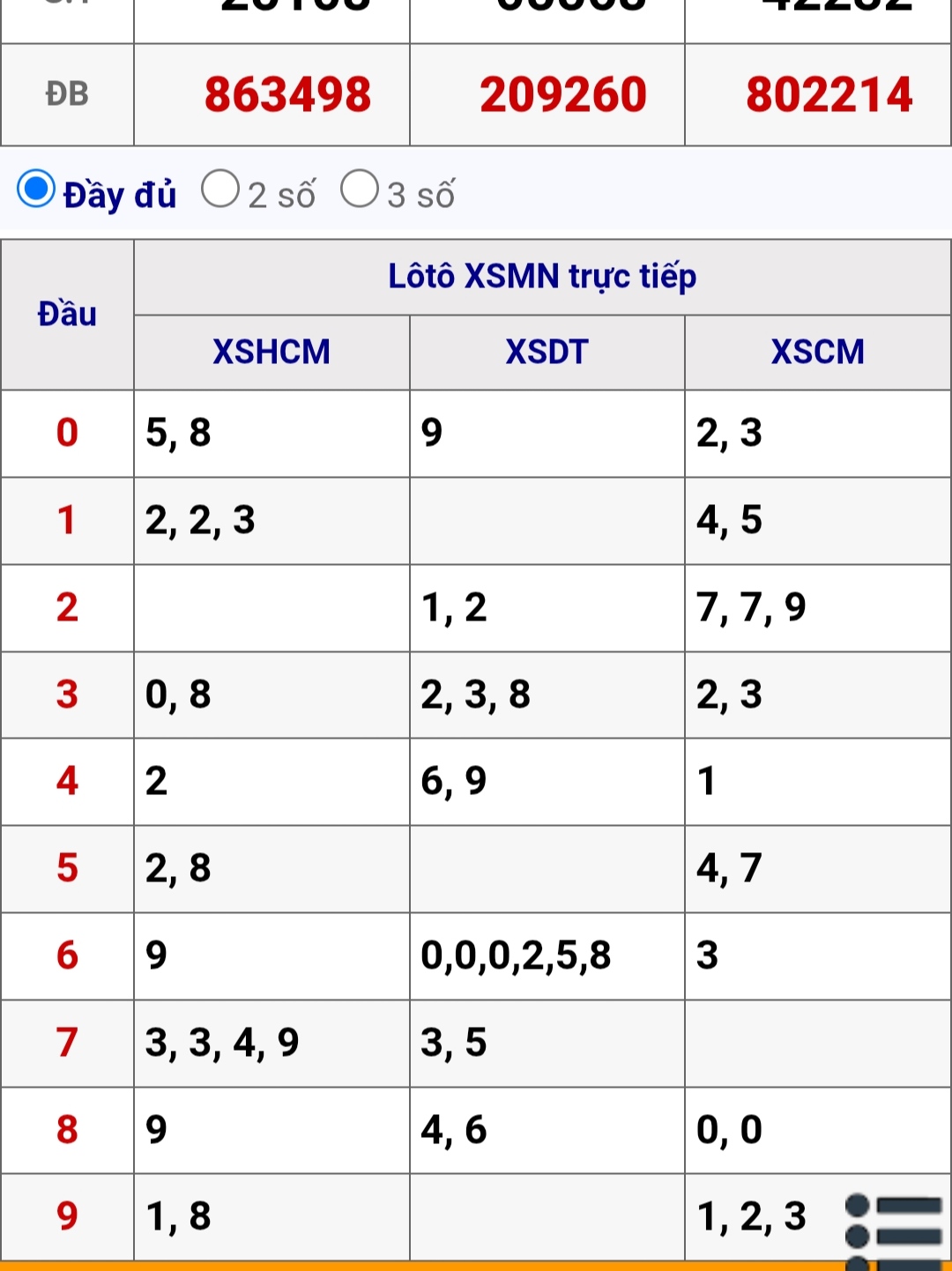952x1271 pixels.
Task: Click the ĐB row label
Action: 67,94
